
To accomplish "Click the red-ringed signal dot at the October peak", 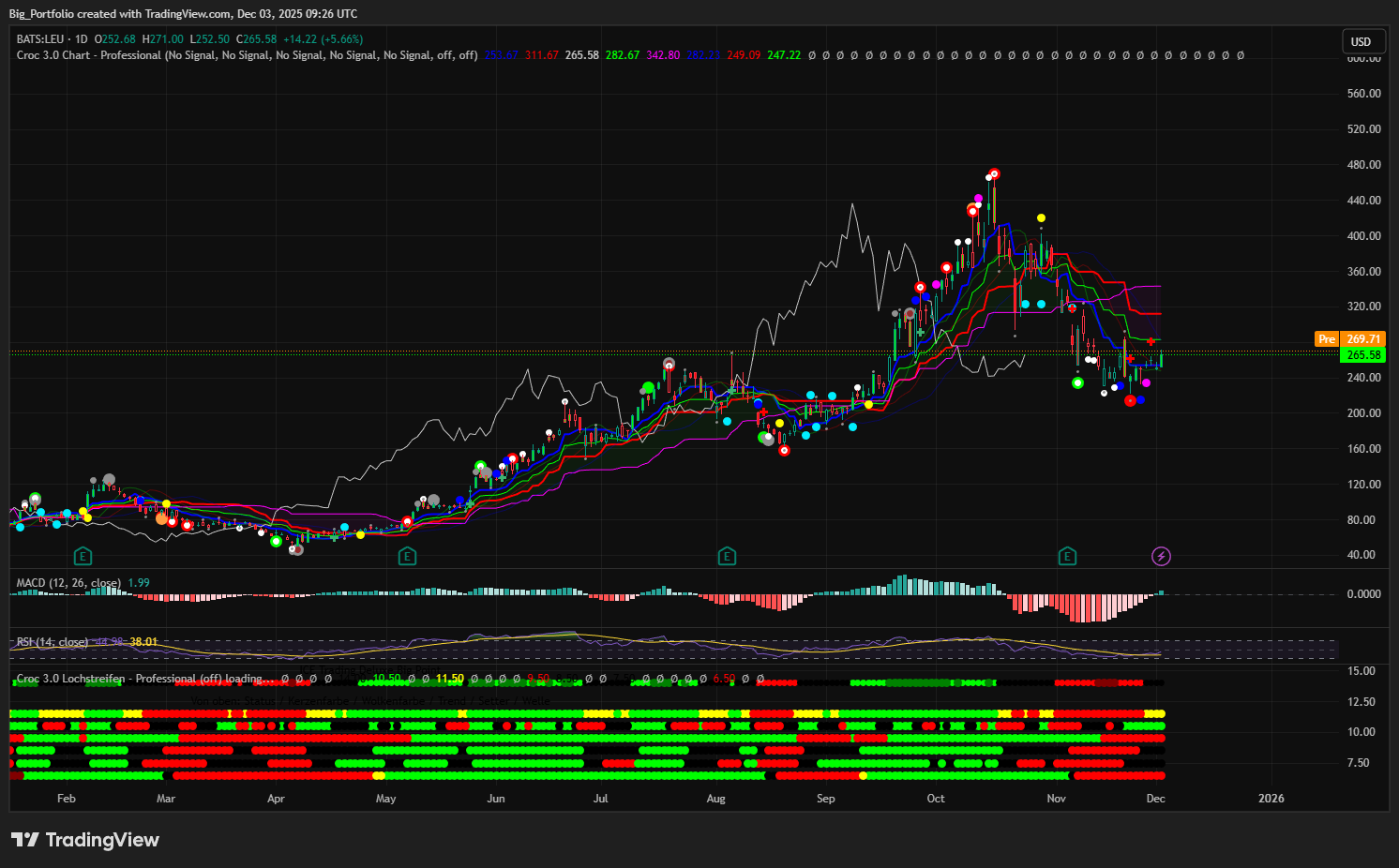I will (x=994, y=174).
